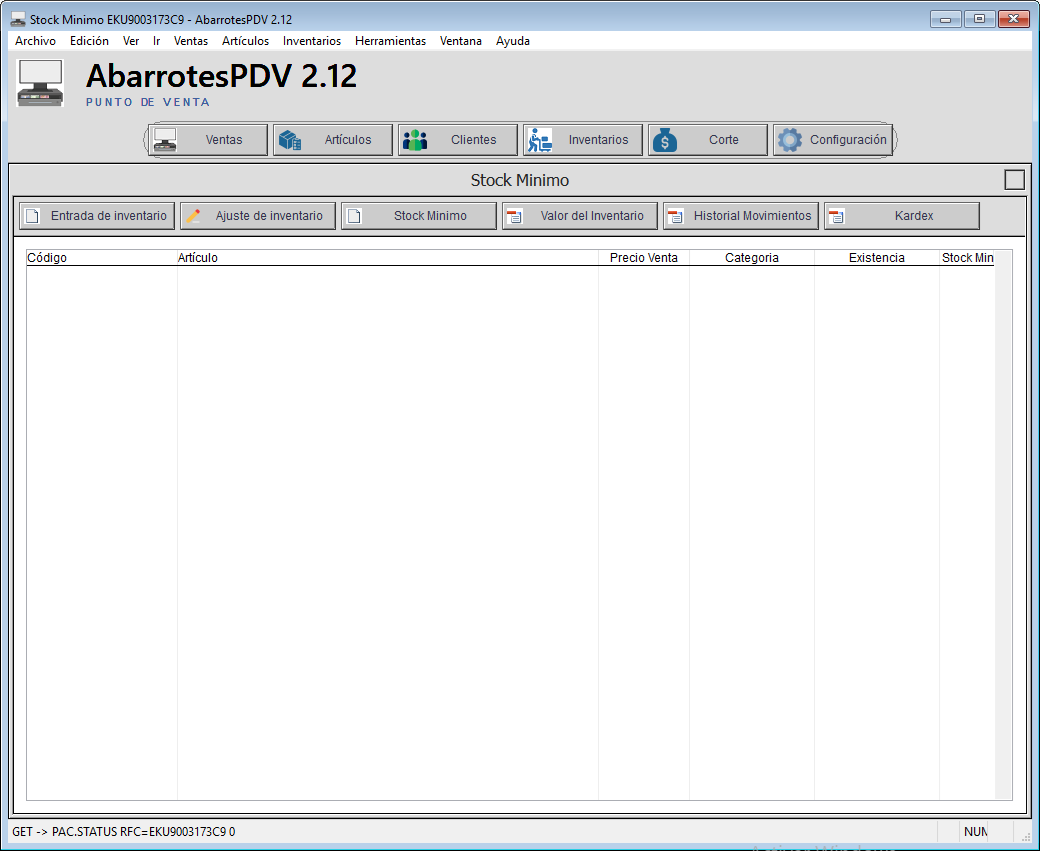Screen dimensions: 1040x851
Task: Open the Artículos menu in menu bar
Action: [245, 41]
